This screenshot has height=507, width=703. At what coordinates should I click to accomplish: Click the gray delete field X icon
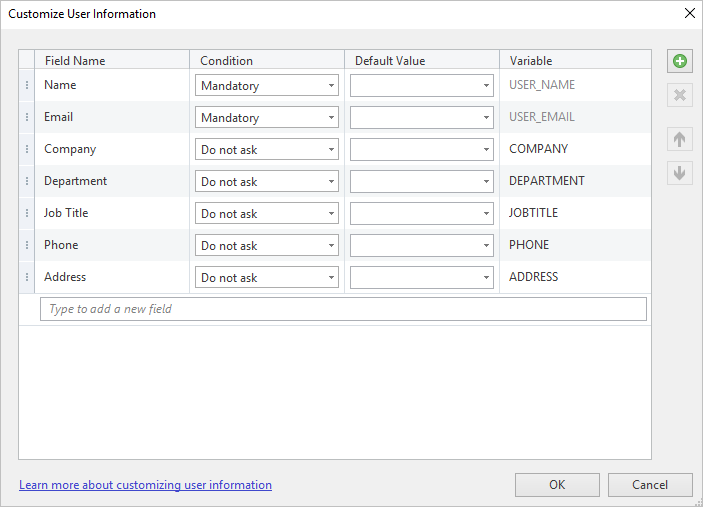coord(680,95)
